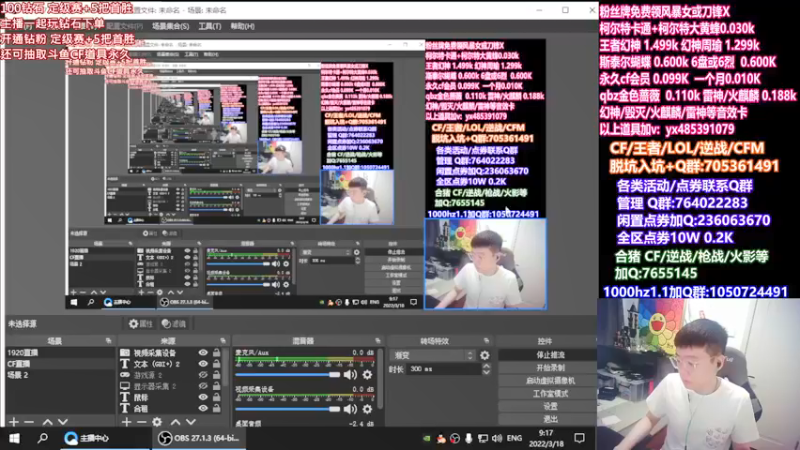Viewport: 800px width, 450px height.
Task: Adjust 麦克风/Aux volume slider
Action: (288, 374)
